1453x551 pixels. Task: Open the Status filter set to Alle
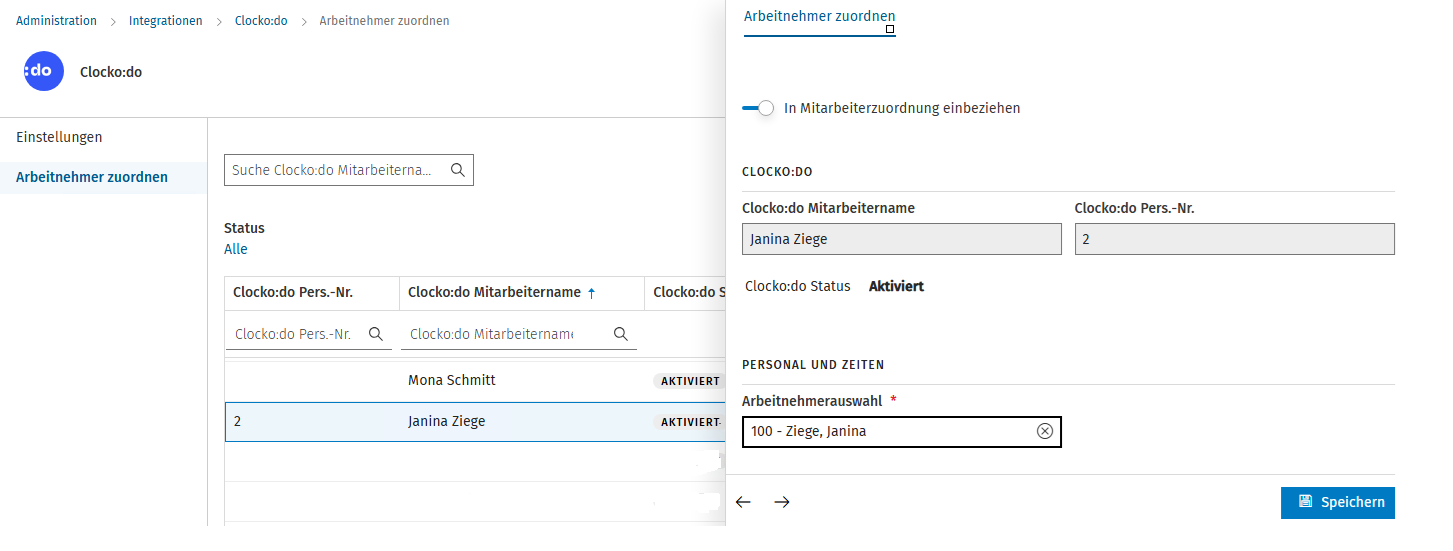point(236,249)
